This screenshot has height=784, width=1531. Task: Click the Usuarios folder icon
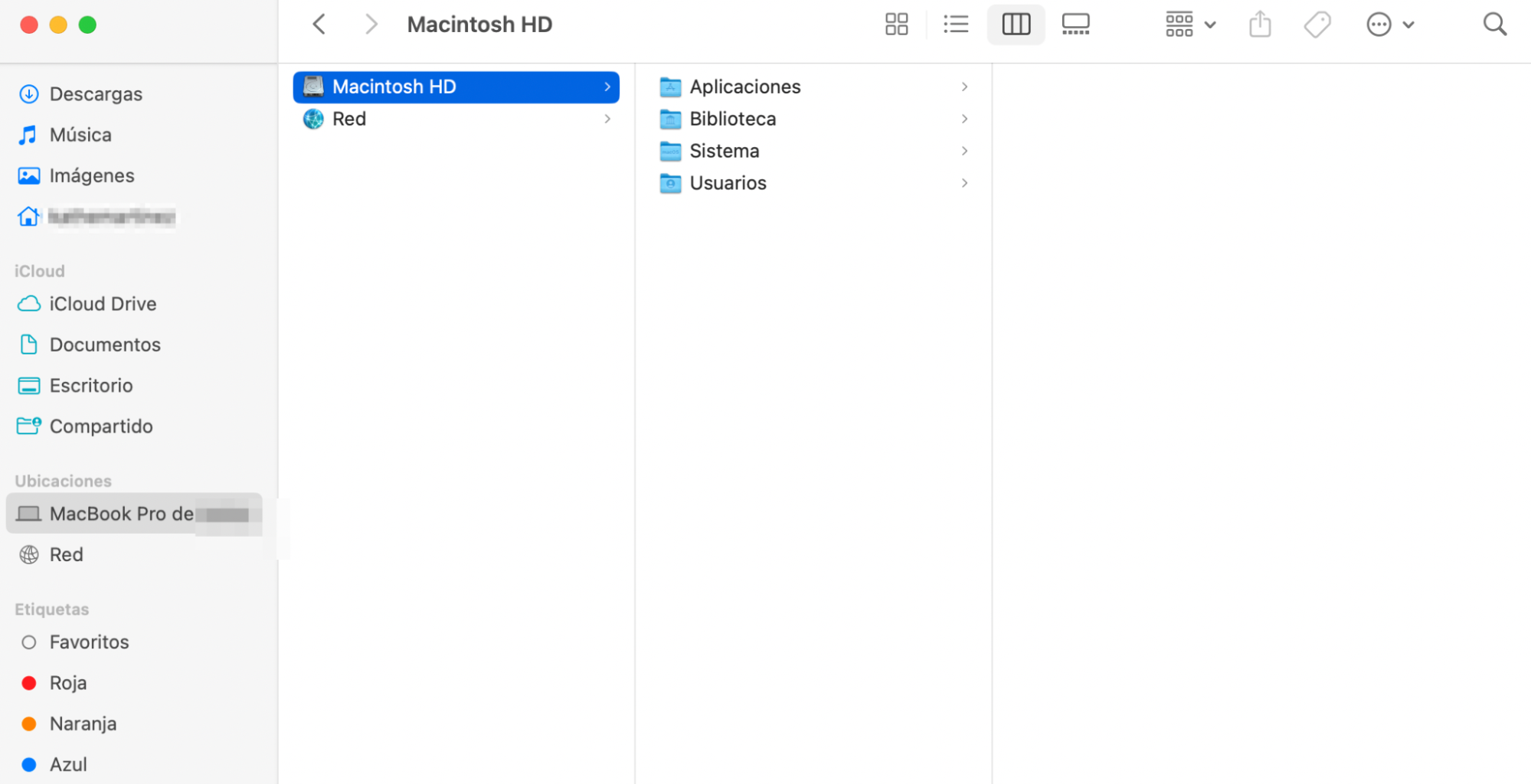(670, 183)
